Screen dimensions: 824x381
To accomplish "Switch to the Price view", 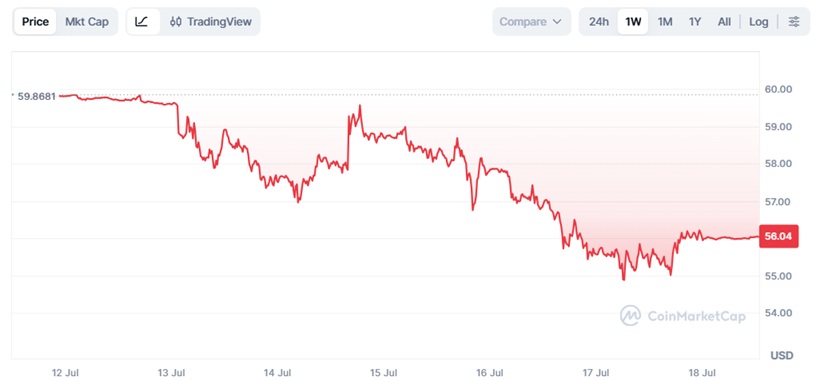I will [x=35, y=22].
